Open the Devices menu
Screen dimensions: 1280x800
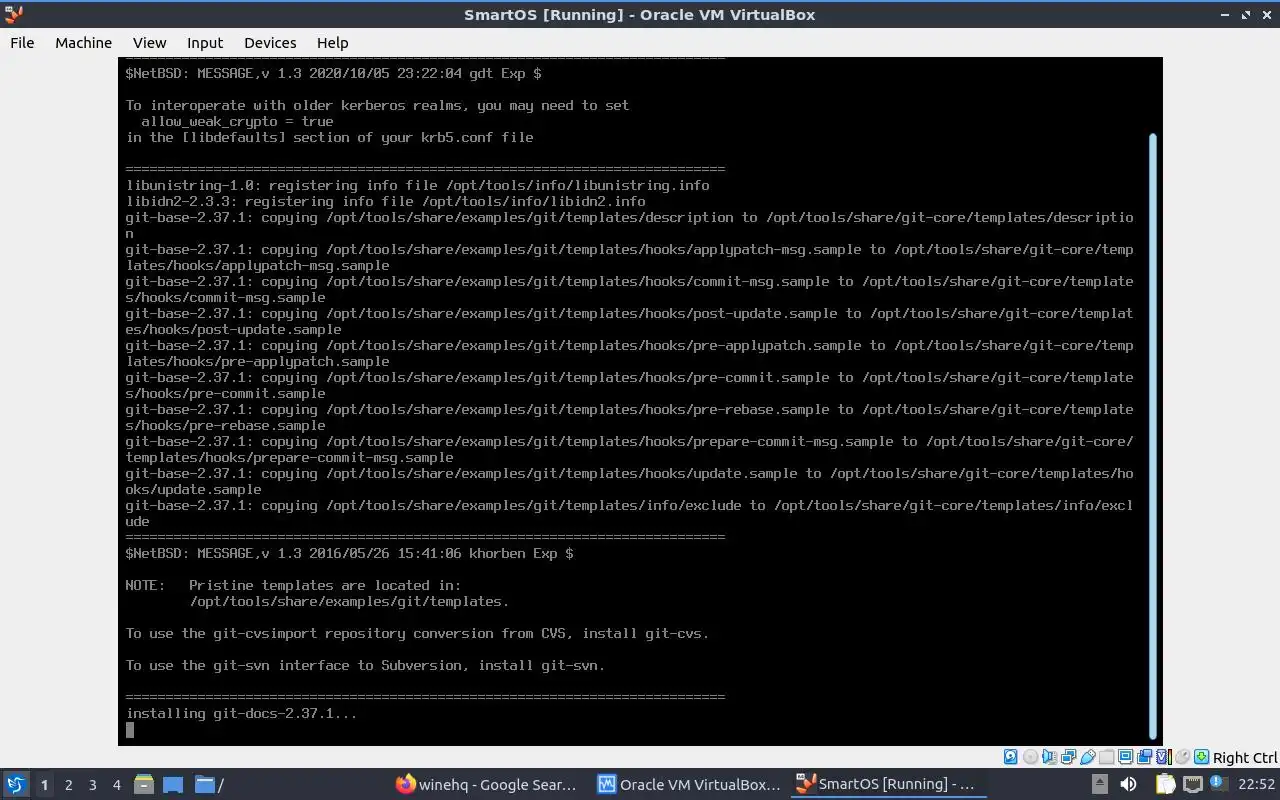click(x=270, y=43)
